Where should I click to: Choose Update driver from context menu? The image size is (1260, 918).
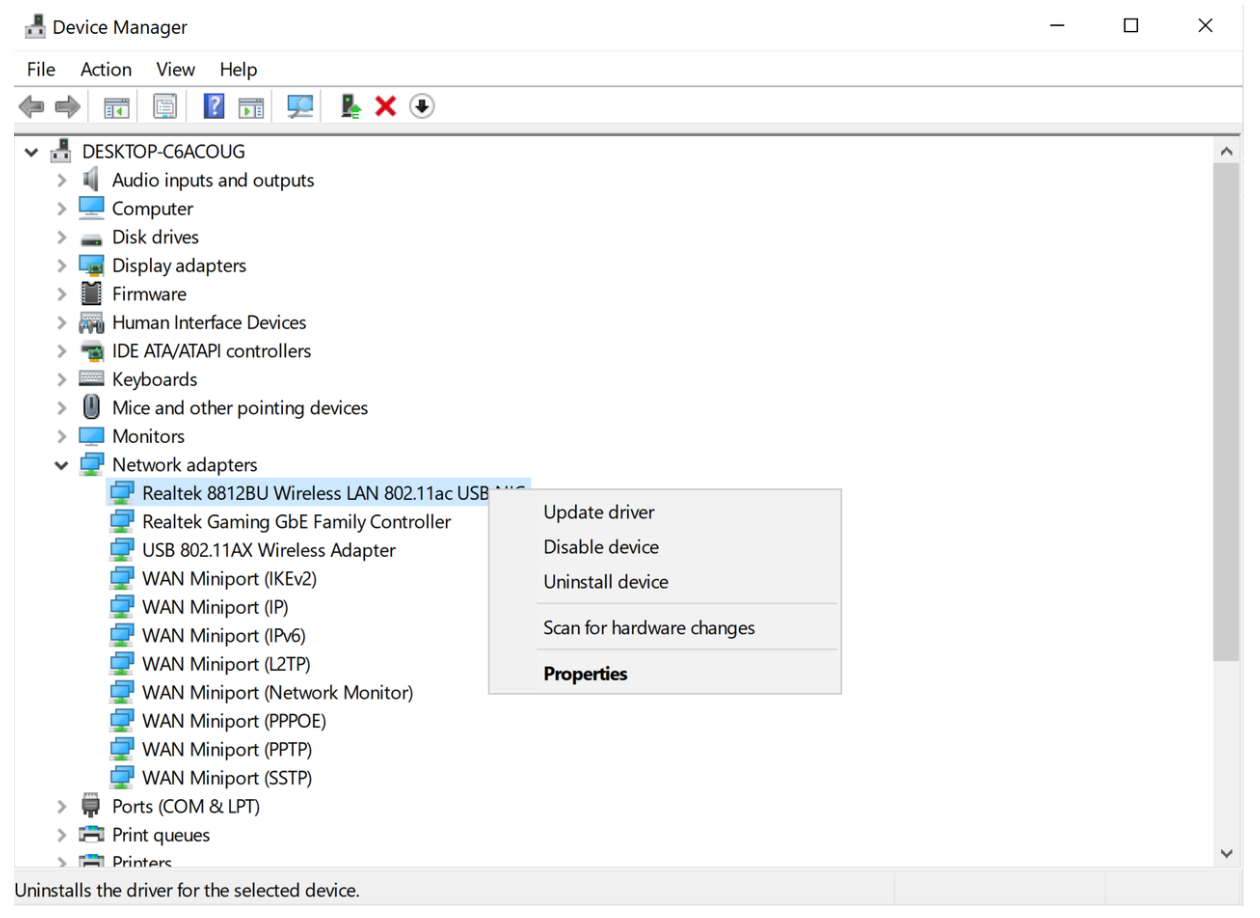tap(599, 512)
